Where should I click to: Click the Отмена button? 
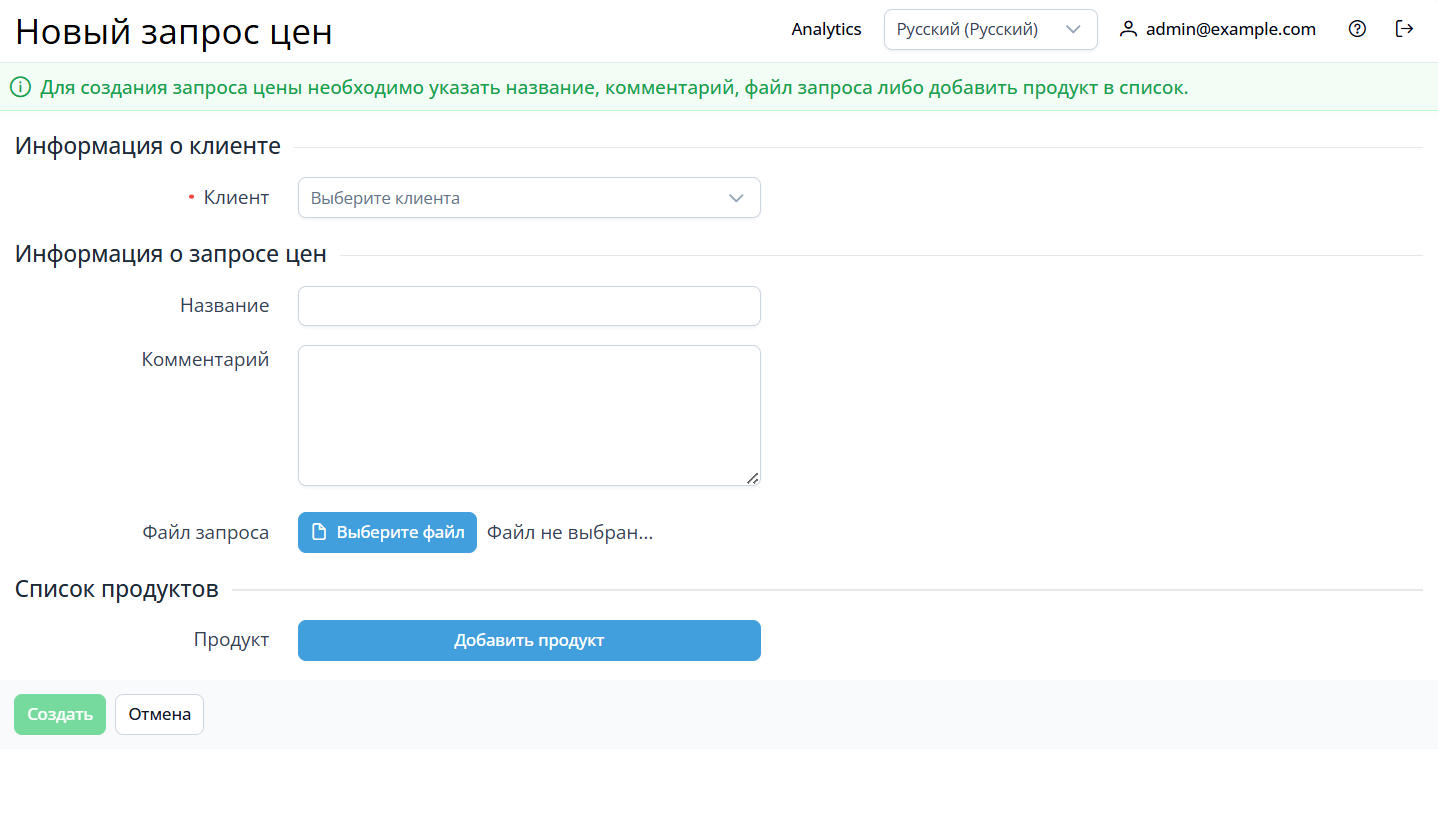tap(159, 714)
